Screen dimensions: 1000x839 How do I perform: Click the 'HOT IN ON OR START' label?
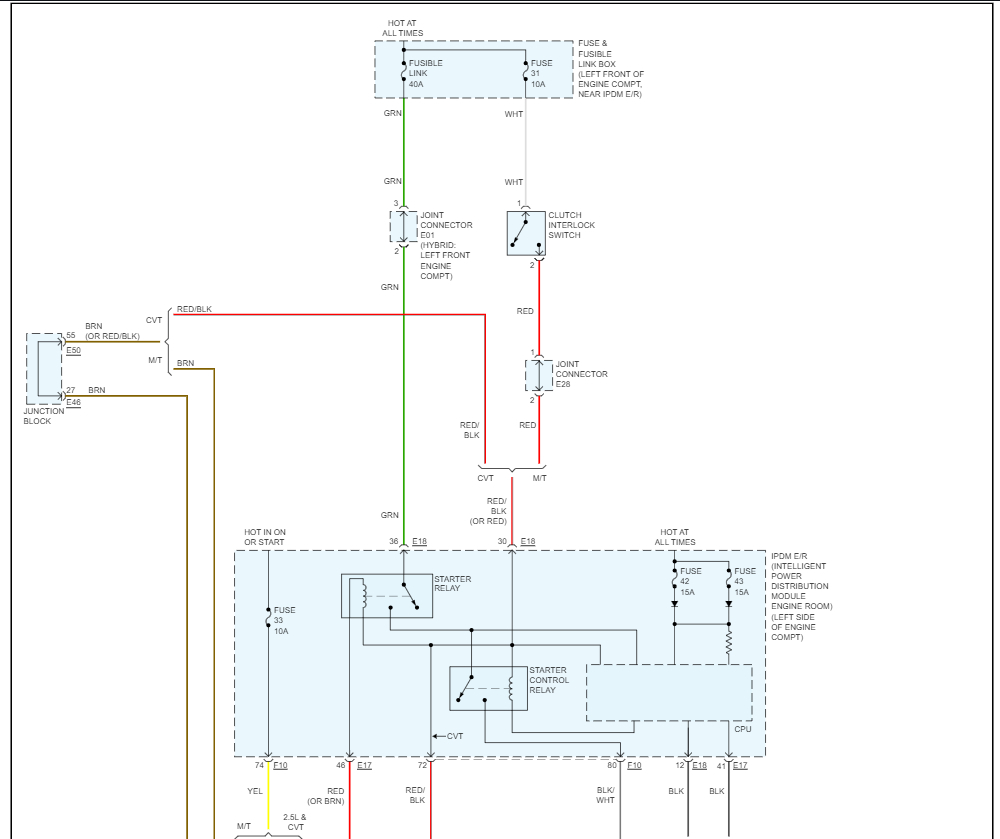click(x=265, y=537)
